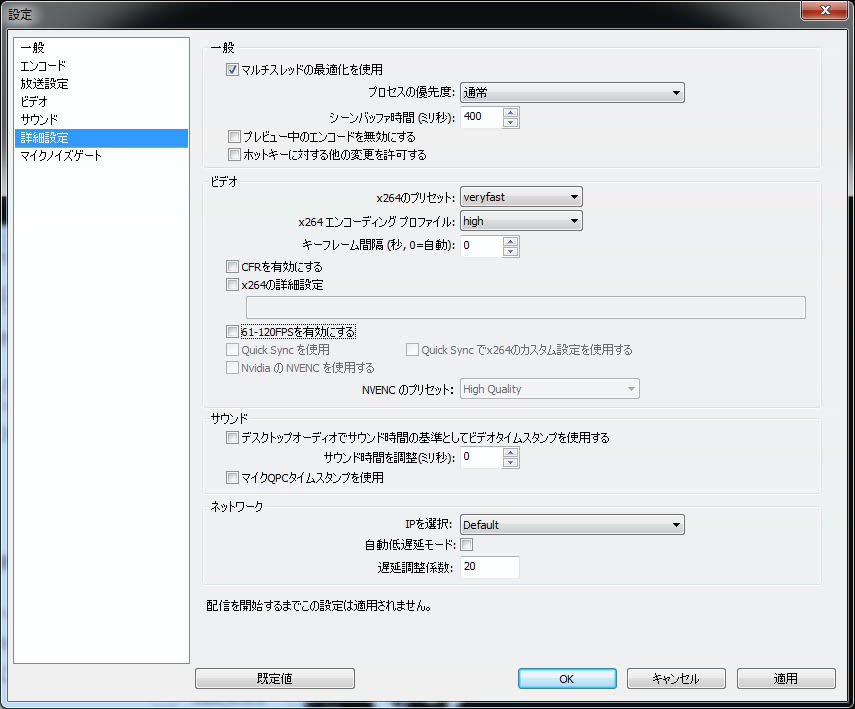Viewport: 855px width, 709px height.
Task: Increase サウンド時間を調整 with up arrow
Action: (x=510, y=453)
